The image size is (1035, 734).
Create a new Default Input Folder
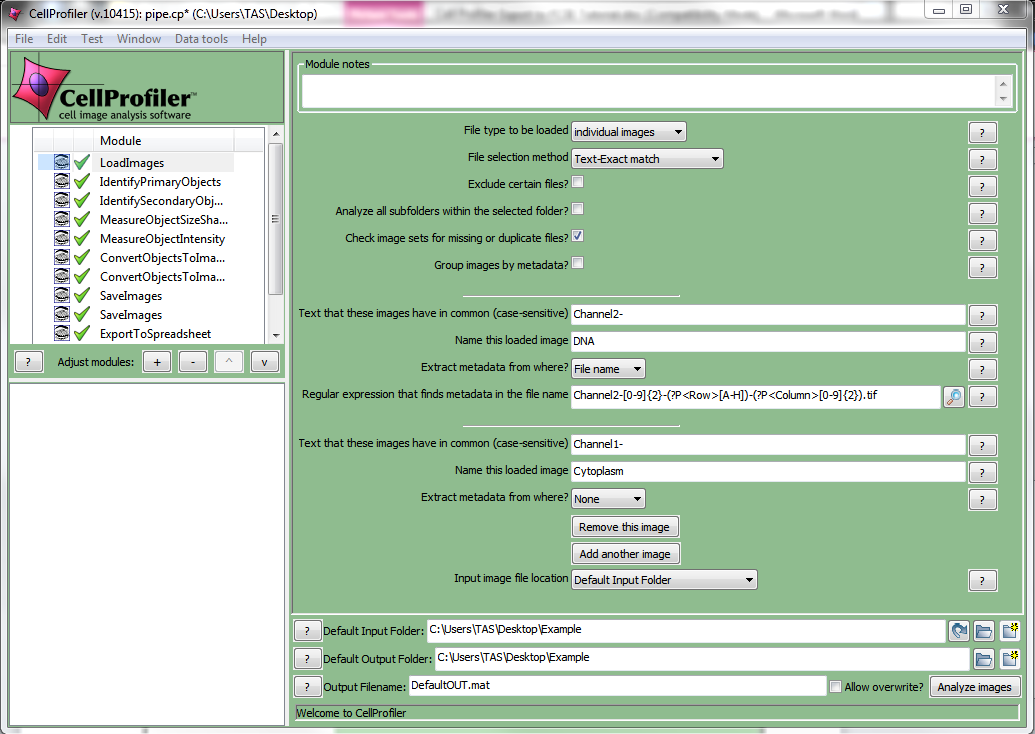[x=1009, y=631]
